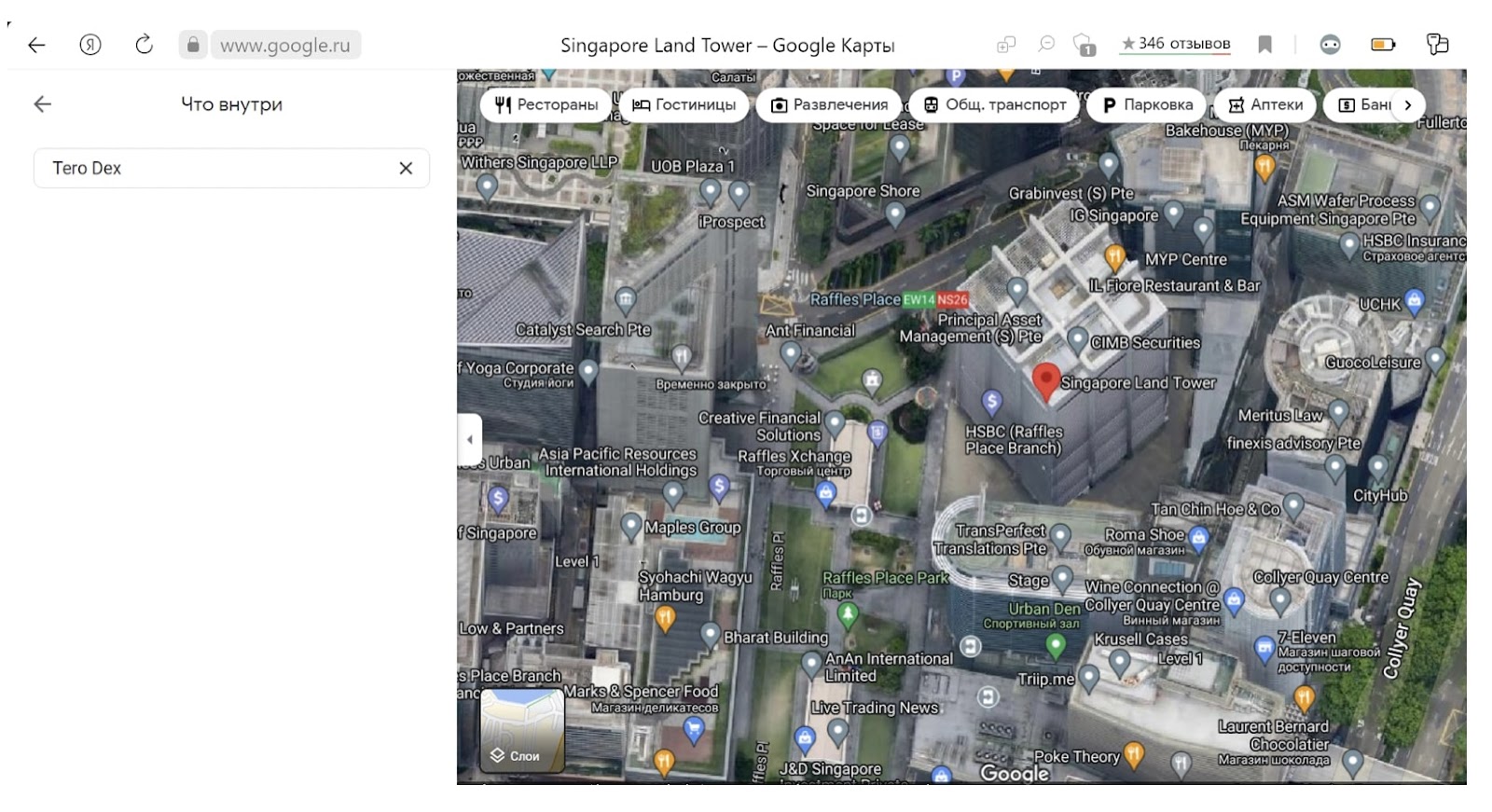Image resolution: width=1492 pixels, height=812 pixels.
Task: Click the Raffles Place Park green pin
Action: [847, 614]
